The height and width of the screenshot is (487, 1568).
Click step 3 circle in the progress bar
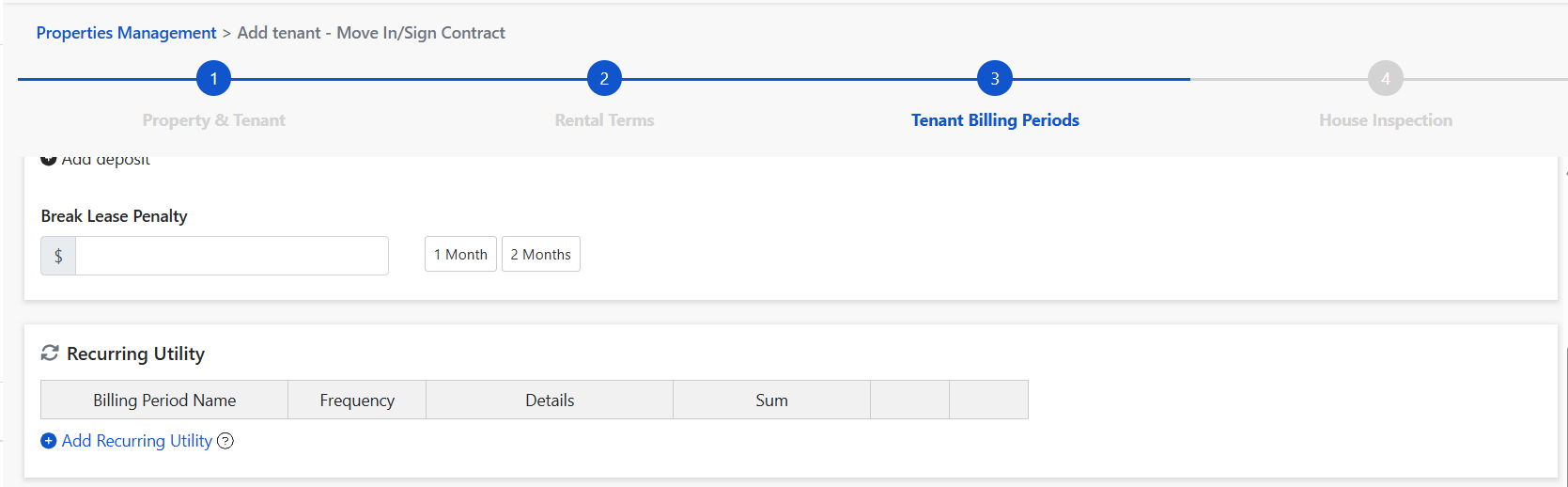point(995,79)
